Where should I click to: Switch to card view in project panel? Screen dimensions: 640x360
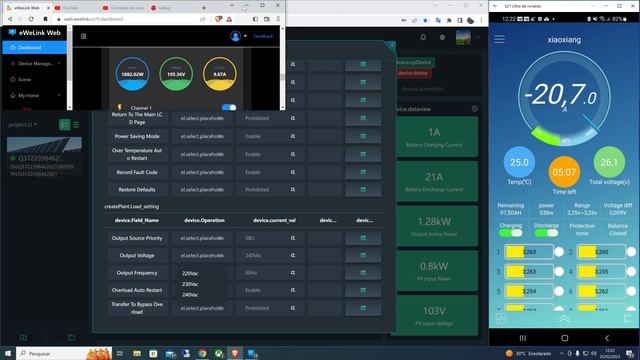click(64, 124)
